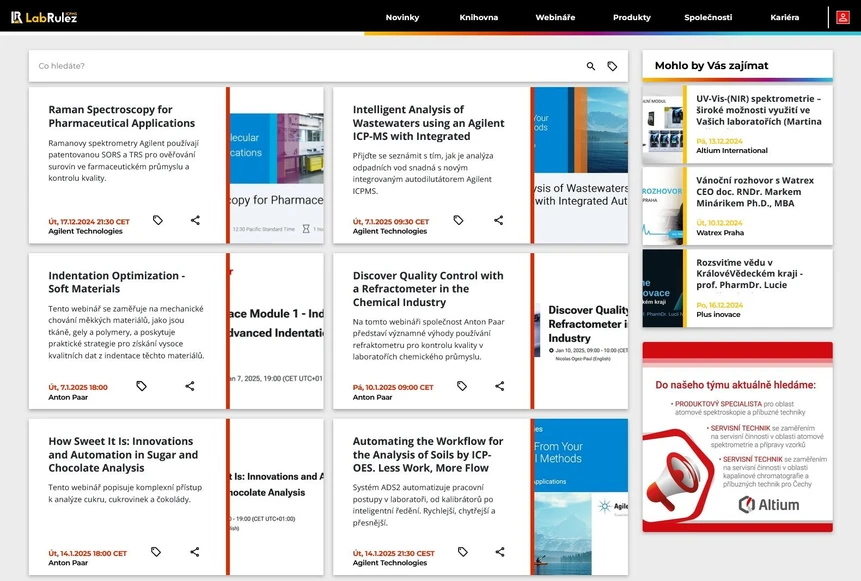Click 'Agilent Technologies' under Raman Spectroscopy card
Screen dimensions: 861x581
pos(86,231)
